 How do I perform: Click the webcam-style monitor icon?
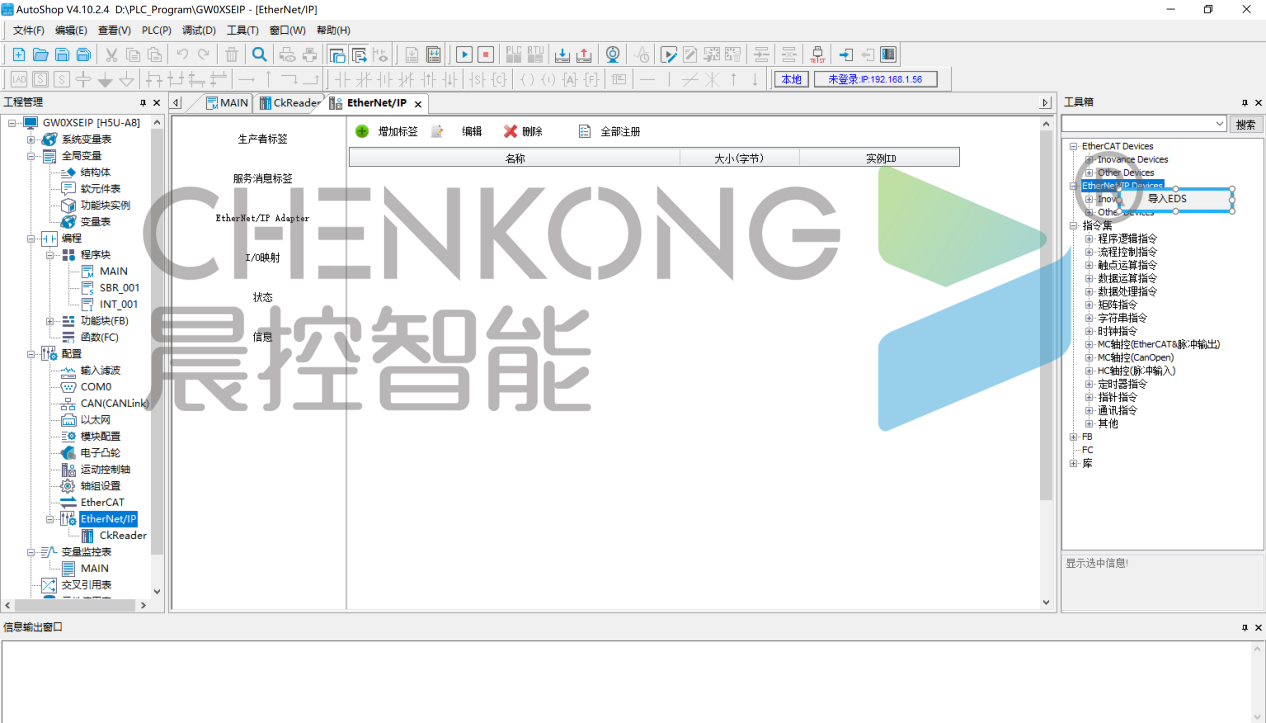613,54
